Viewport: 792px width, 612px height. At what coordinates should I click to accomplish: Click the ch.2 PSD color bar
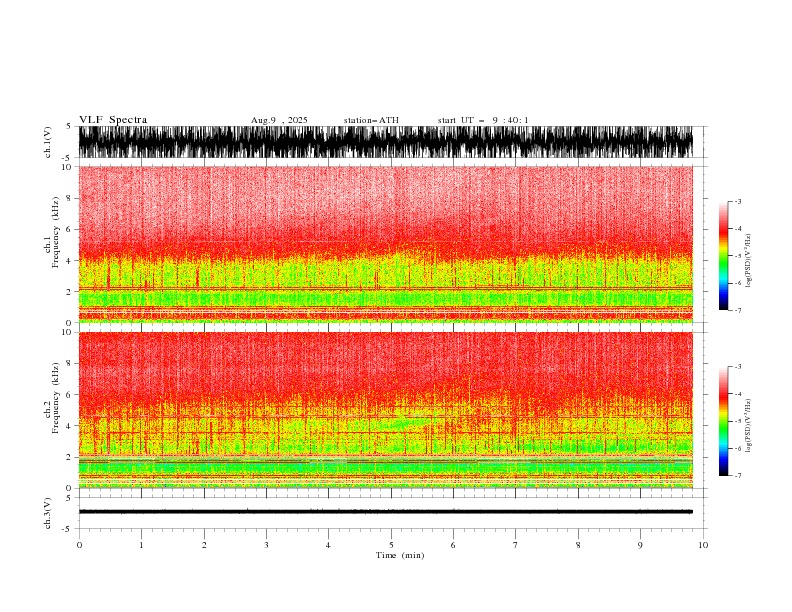coord(724,421)
